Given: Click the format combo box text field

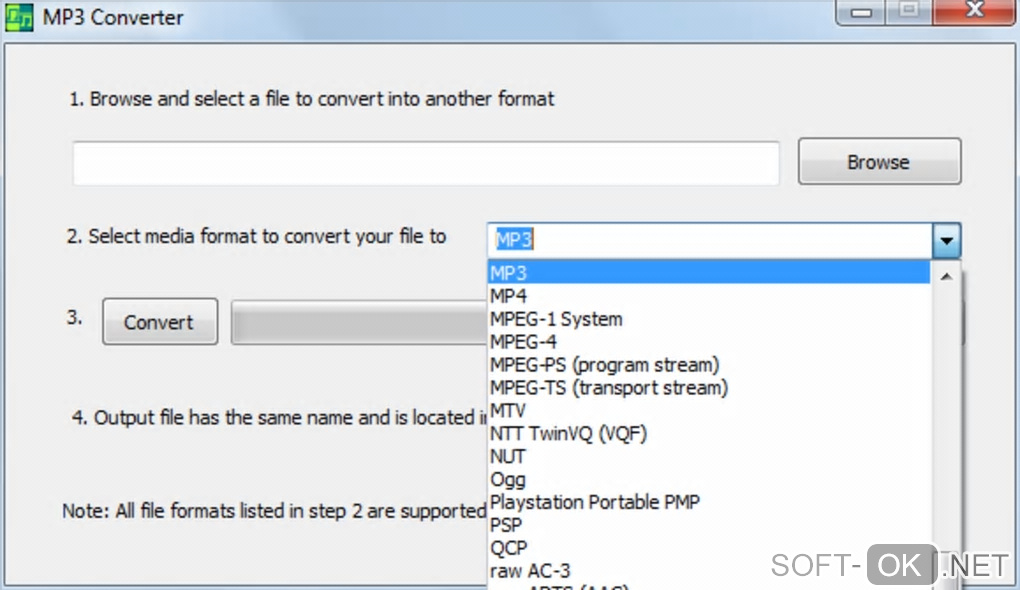Looking at the screenshot, I should [708, 240].
